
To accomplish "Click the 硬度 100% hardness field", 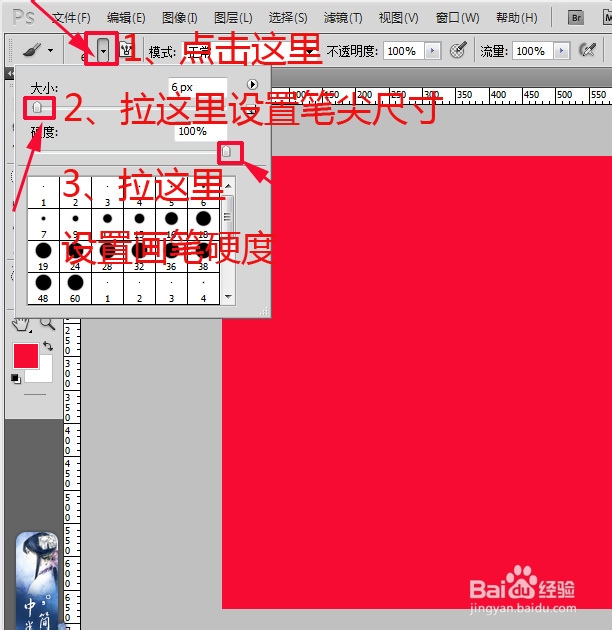I will click(x=201, y=132).
